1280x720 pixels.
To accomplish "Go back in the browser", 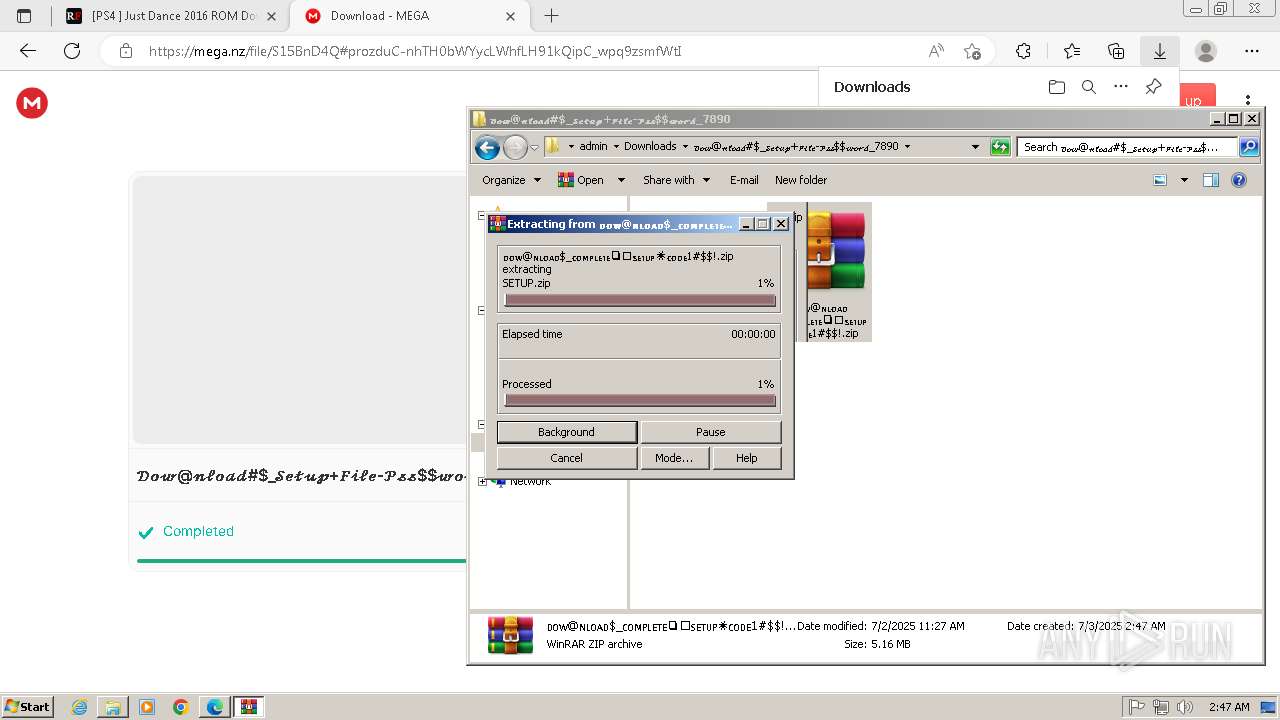I will tap(28, 51).
